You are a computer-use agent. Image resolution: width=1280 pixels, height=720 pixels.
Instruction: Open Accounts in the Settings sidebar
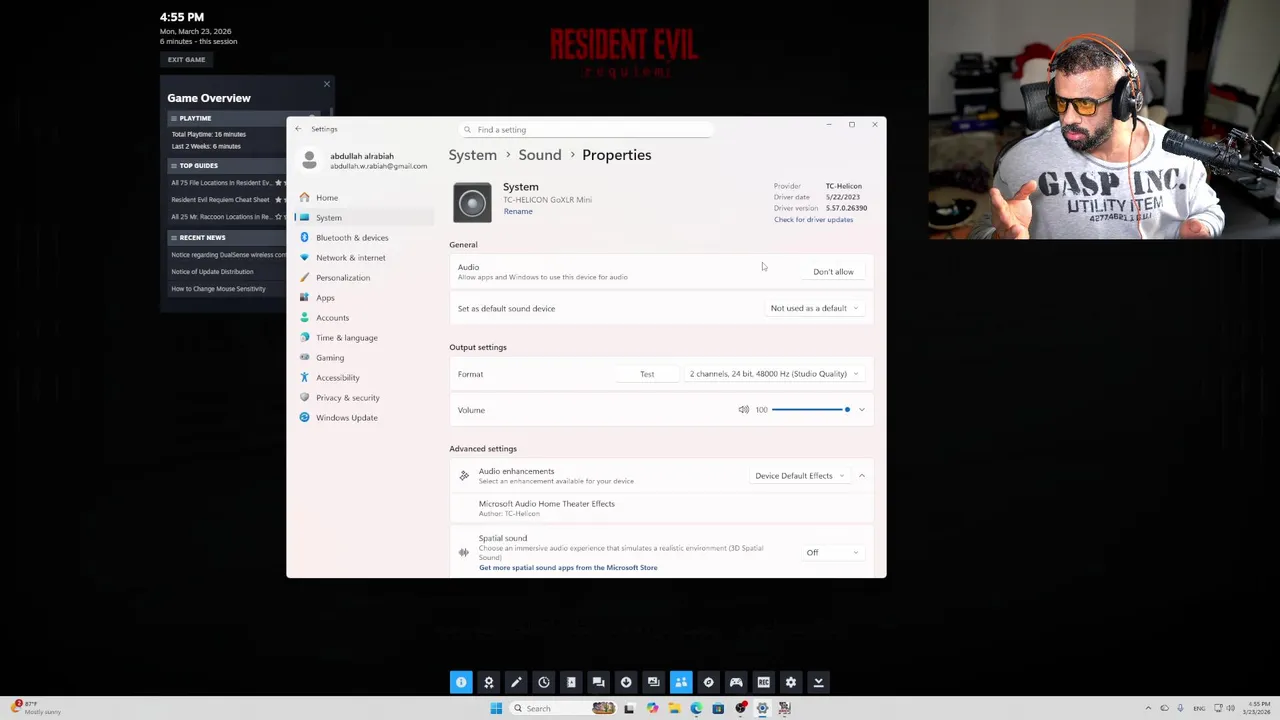[365, 318]
